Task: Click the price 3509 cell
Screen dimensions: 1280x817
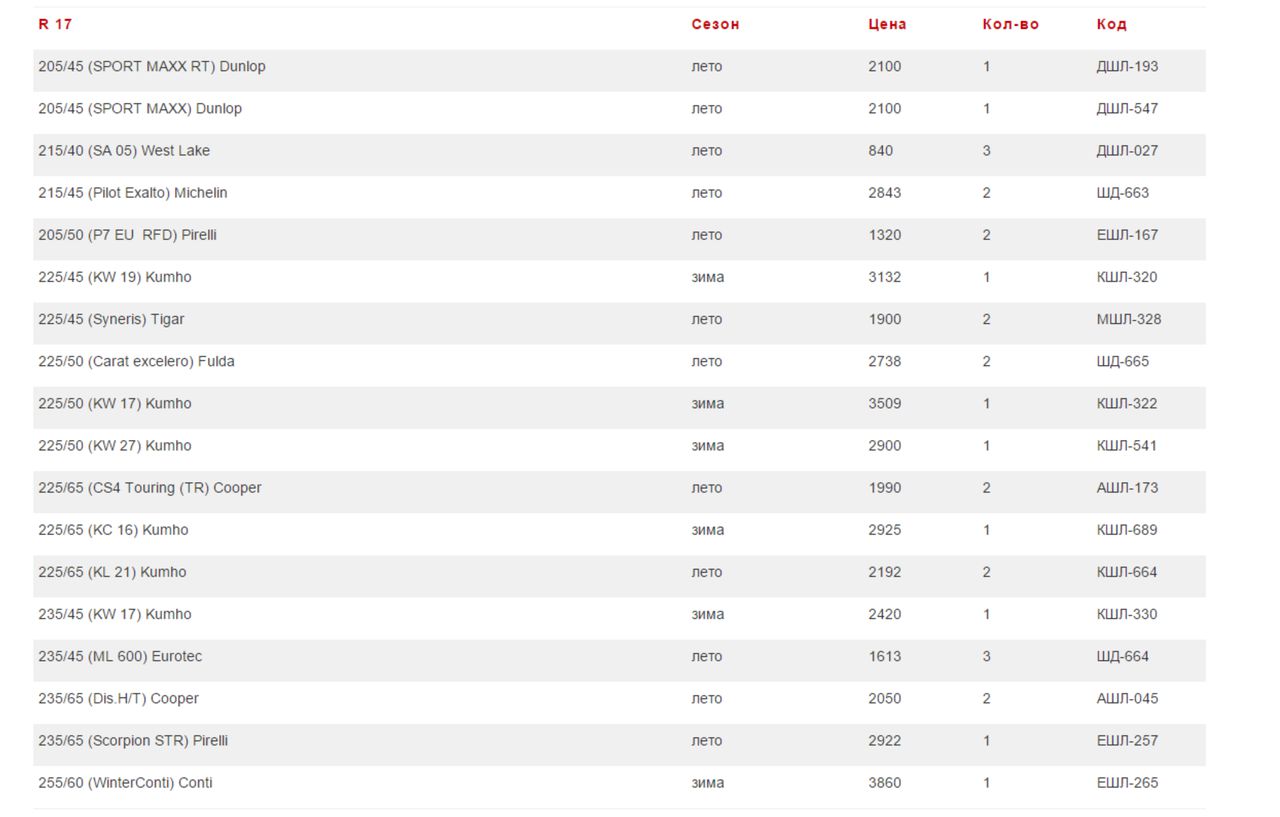Action: coord(885,403)
